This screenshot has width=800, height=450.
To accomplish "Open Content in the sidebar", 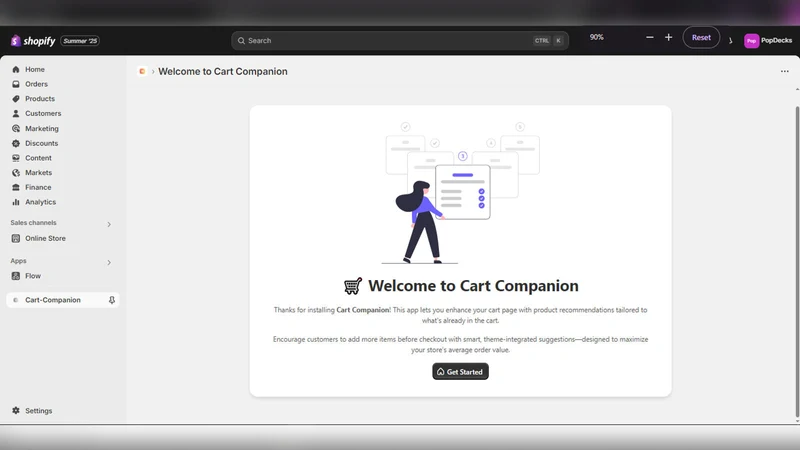I will click(38, 158).
